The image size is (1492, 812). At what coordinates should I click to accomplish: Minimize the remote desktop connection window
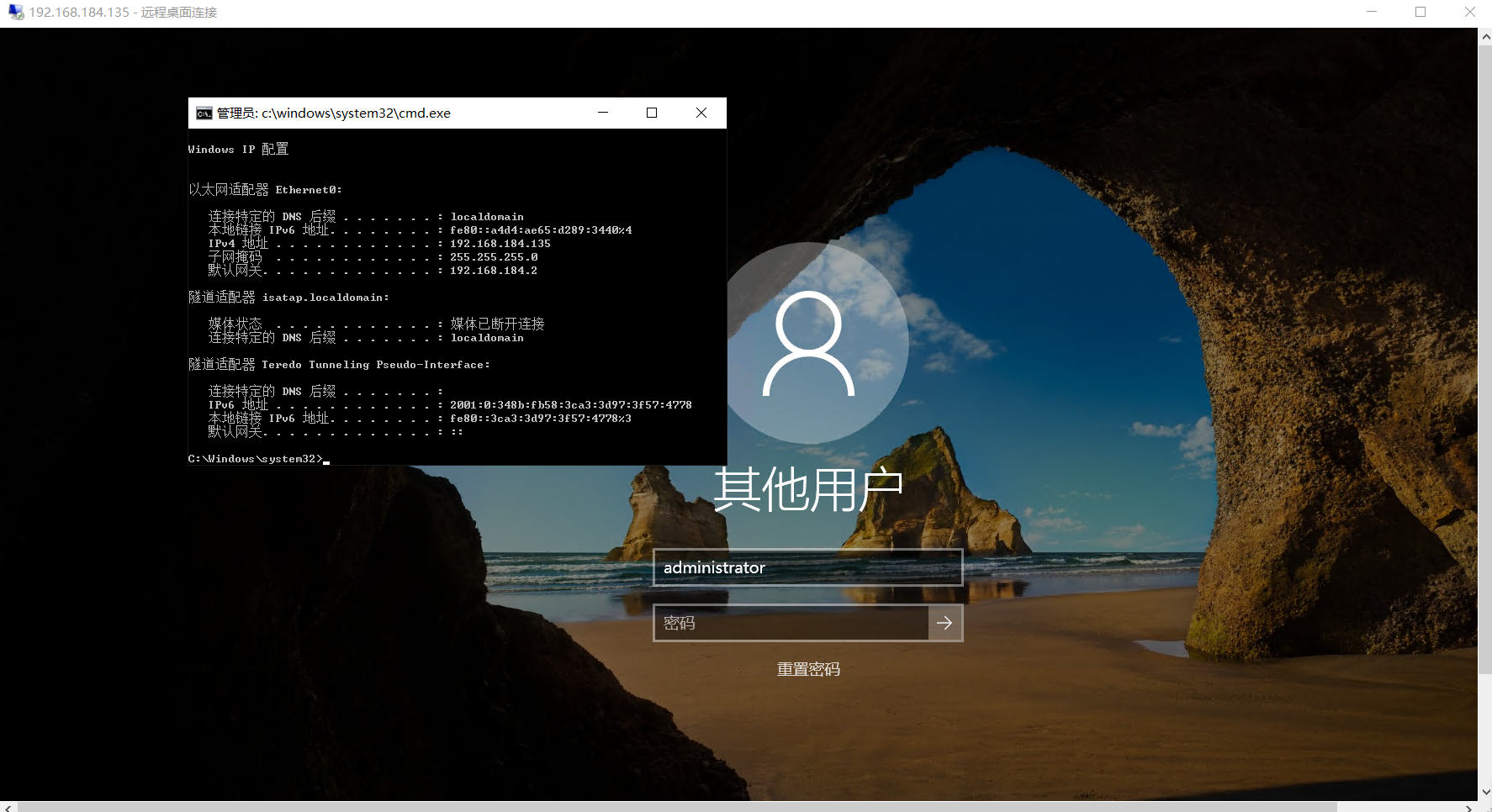[1371, 12]
